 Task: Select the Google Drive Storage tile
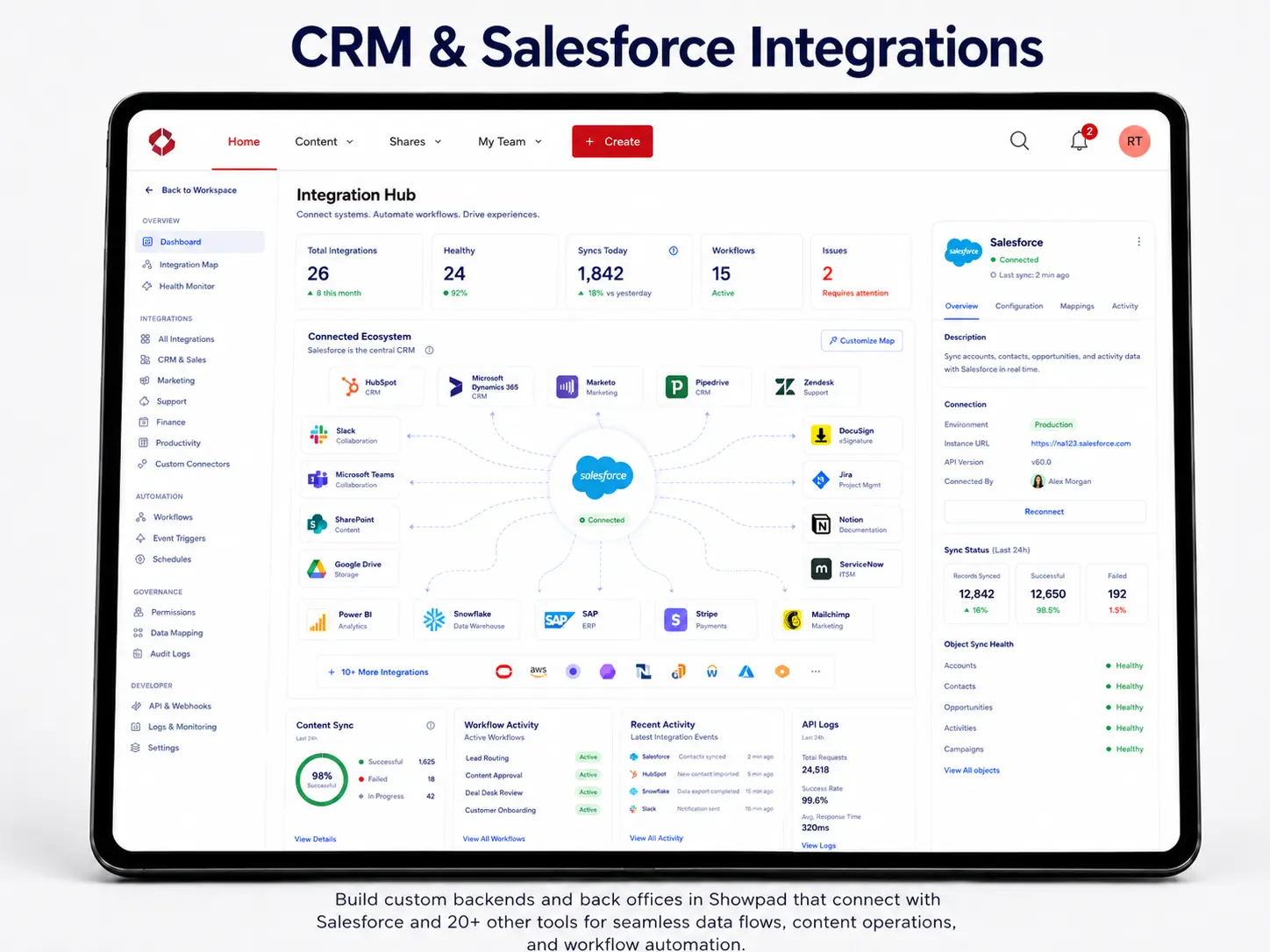(350, 569)
